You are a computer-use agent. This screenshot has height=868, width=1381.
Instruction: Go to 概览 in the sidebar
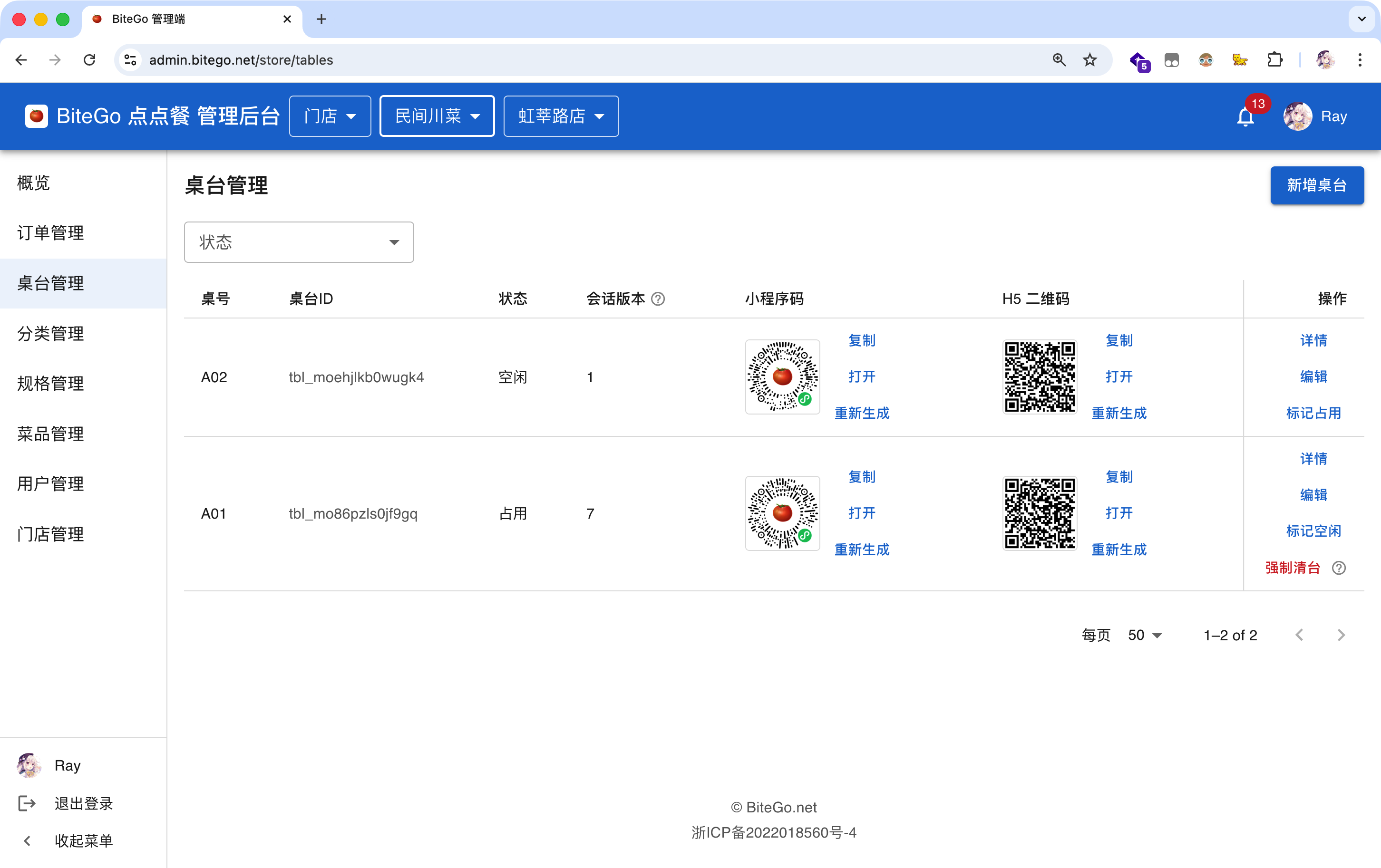tap(83, 183)
